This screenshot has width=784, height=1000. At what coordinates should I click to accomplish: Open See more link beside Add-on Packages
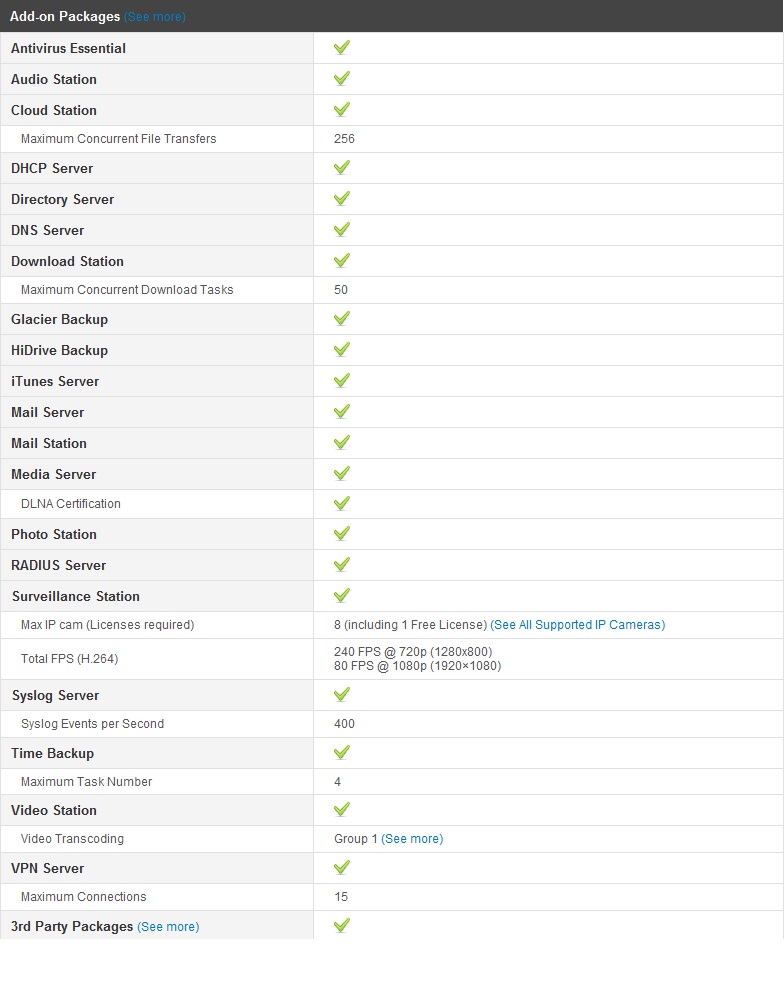pos(155,17)
